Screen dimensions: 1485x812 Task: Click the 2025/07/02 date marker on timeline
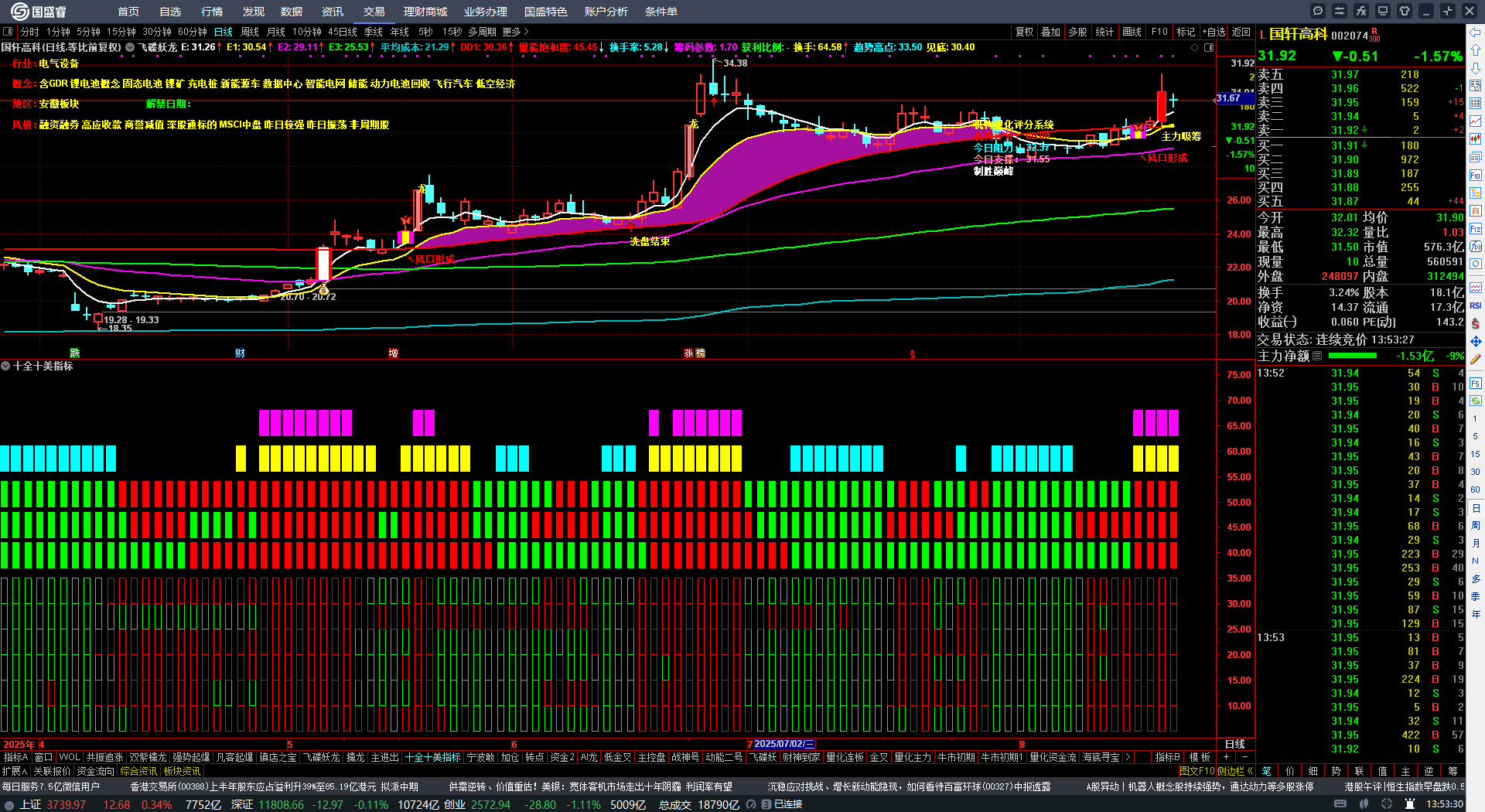click(783, 744)
